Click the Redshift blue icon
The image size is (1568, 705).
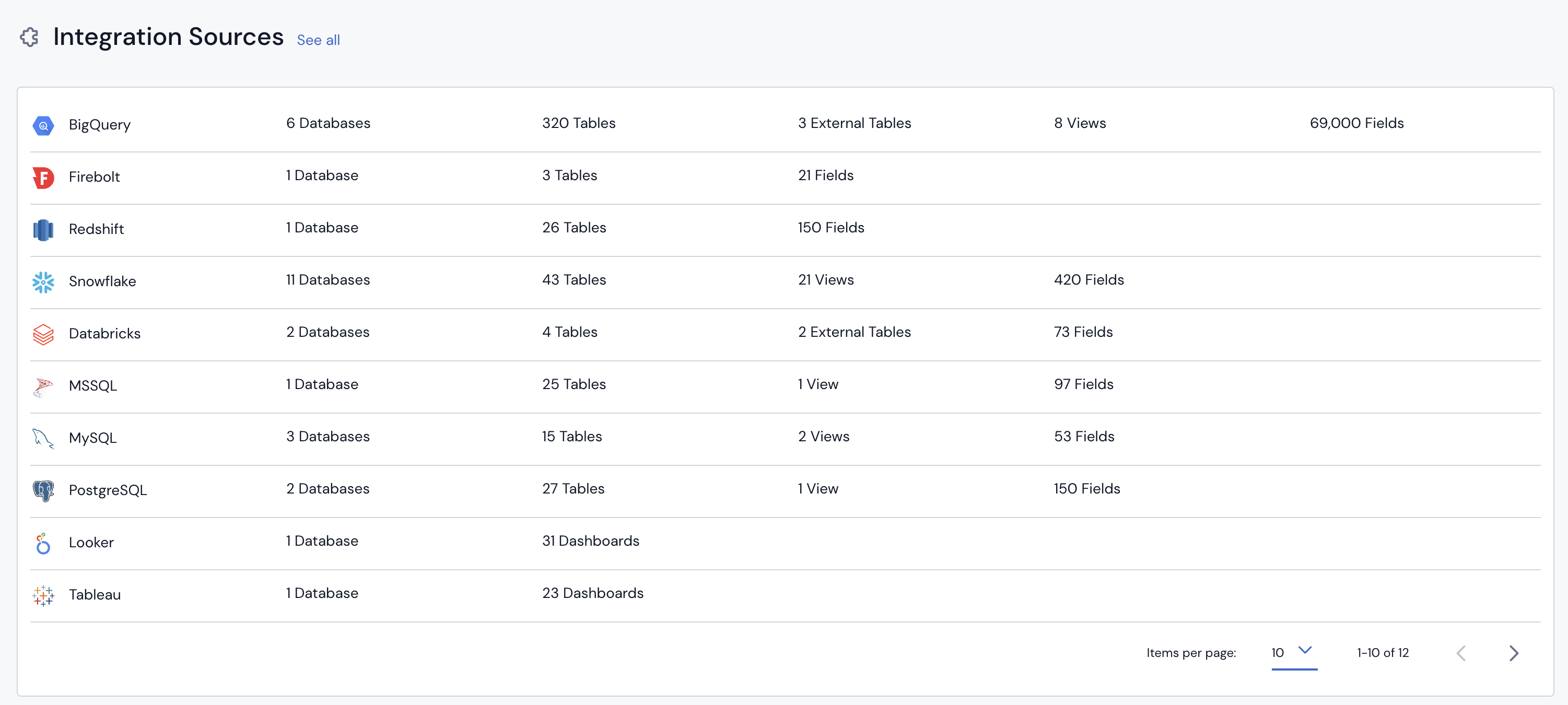[43, 230]
